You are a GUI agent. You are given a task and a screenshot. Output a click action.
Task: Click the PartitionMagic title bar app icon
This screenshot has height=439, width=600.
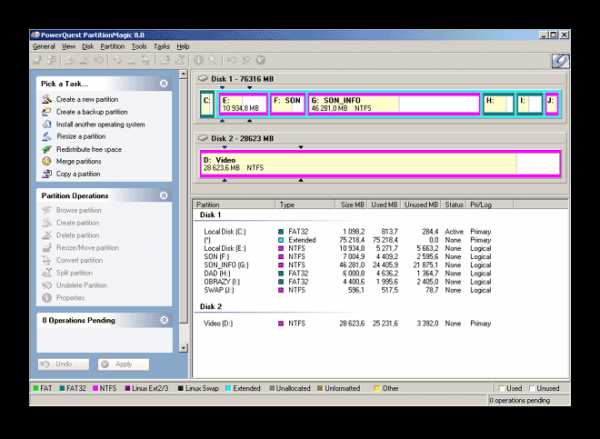pos(36,35)
